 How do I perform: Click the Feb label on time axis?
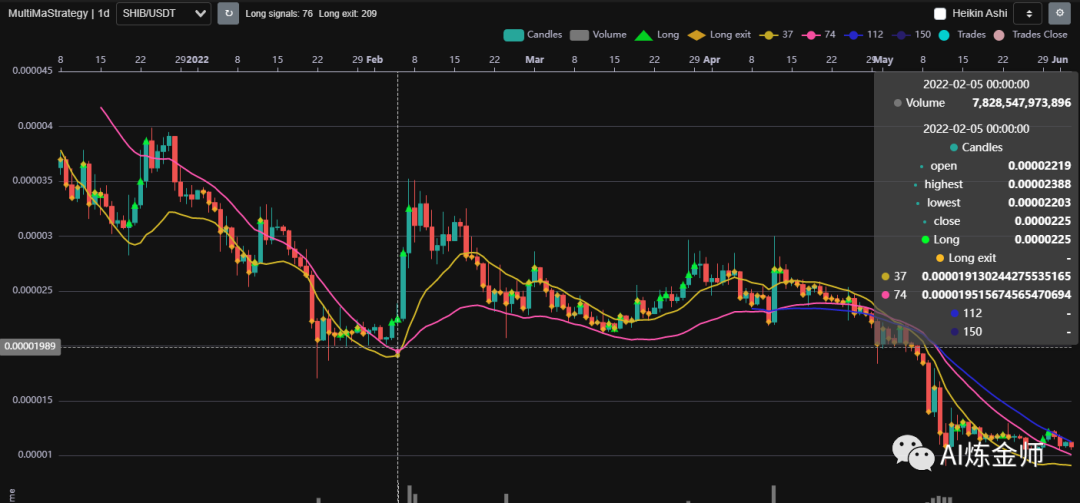[374, 60]
